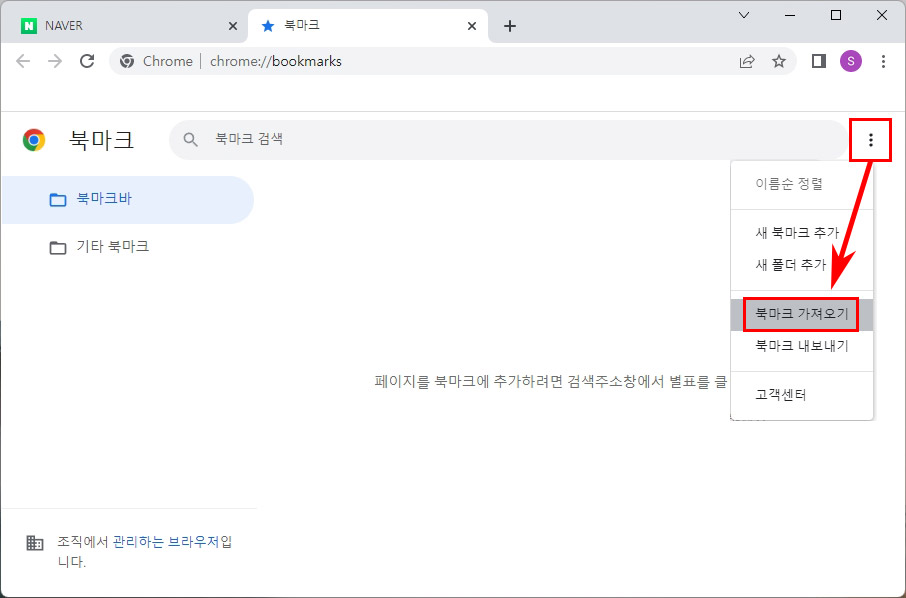Click the bookmark star in the address bar

click(x=779, y=61)
